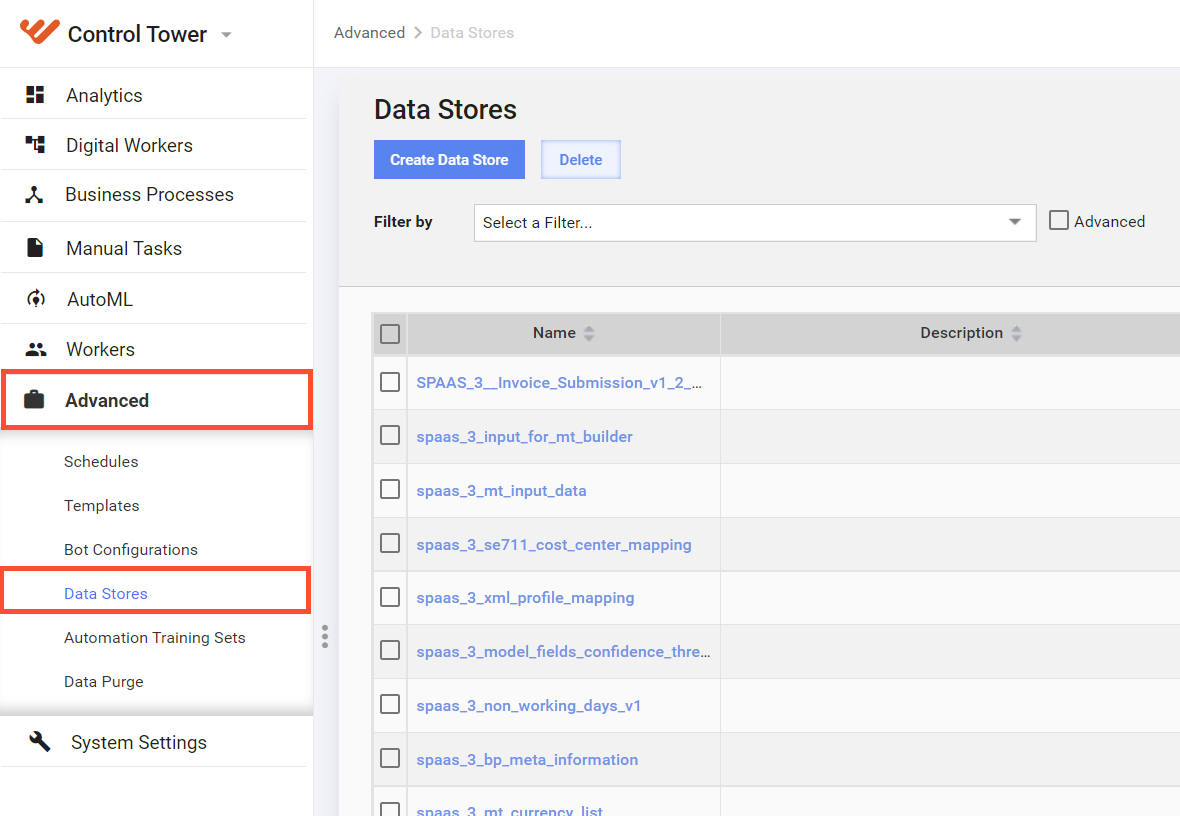Enable the Advanced filter checkbox
The image size is (1180, 816).
click(x=1059, y=221)
